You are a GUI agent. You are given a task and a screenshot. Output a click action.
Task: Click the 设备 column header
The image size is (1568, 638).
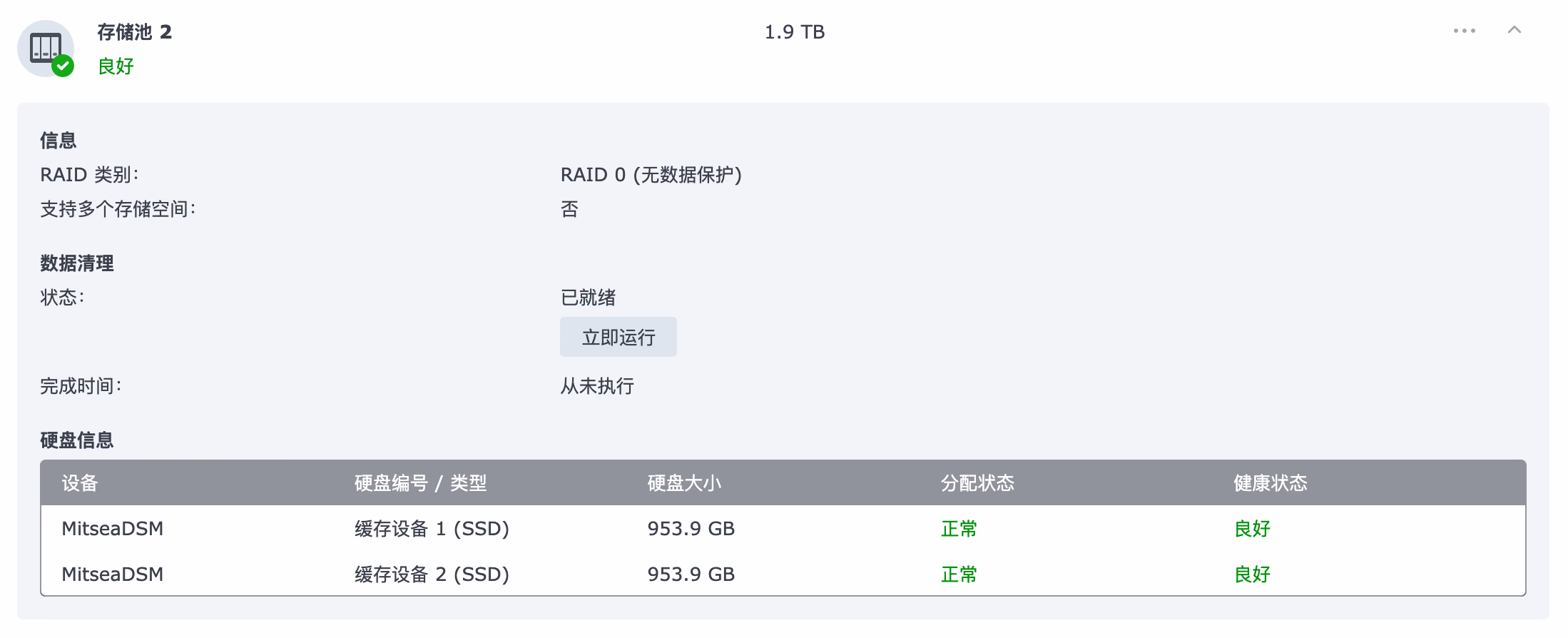pyautogui.click(x=79, y=483)
